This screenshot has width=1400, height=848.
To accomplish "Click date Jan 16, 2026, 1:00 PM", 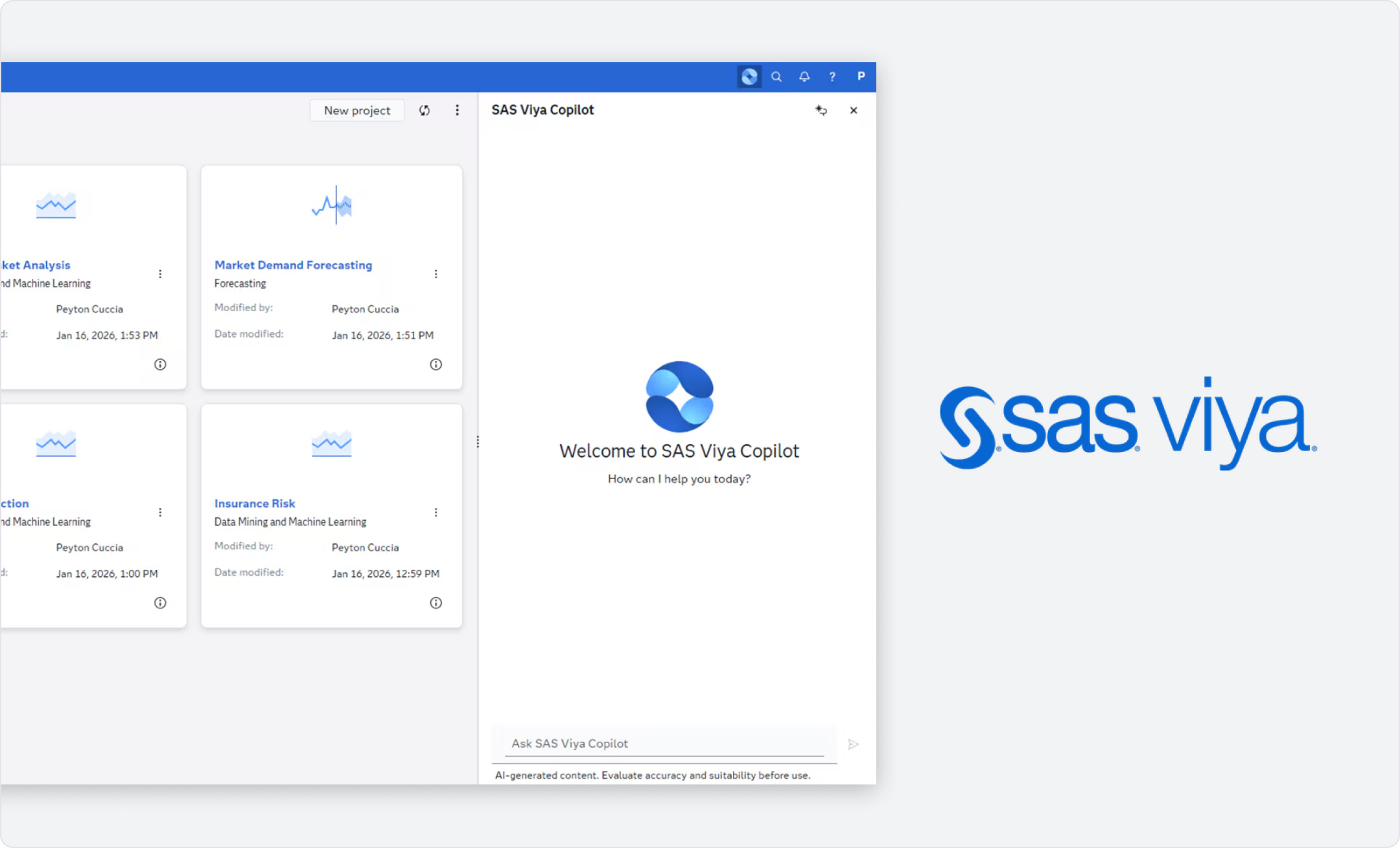I will click(x=107, y=574).
